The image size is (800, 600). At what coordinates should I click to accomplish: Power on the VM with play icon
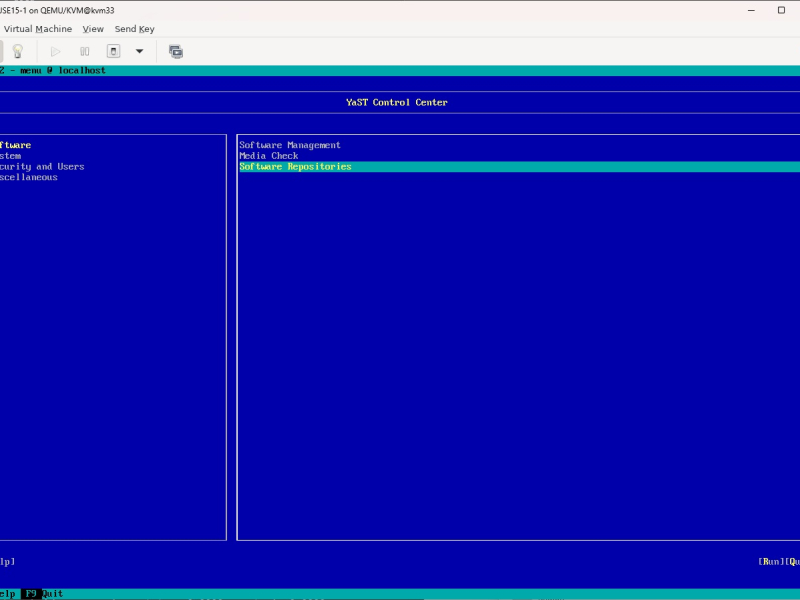[56, 52]
